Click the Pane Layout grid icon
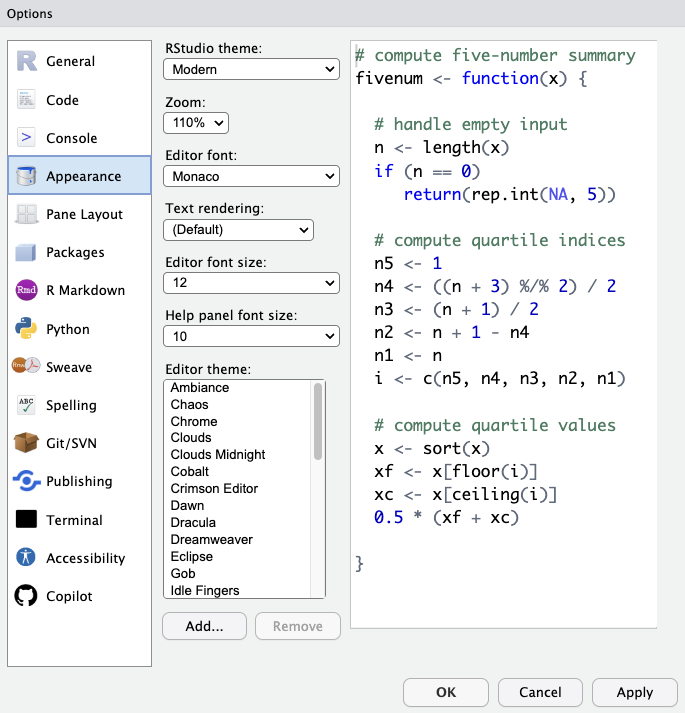Screen dimensions: 685x713 pyautogui.click(x=26, y=214)
